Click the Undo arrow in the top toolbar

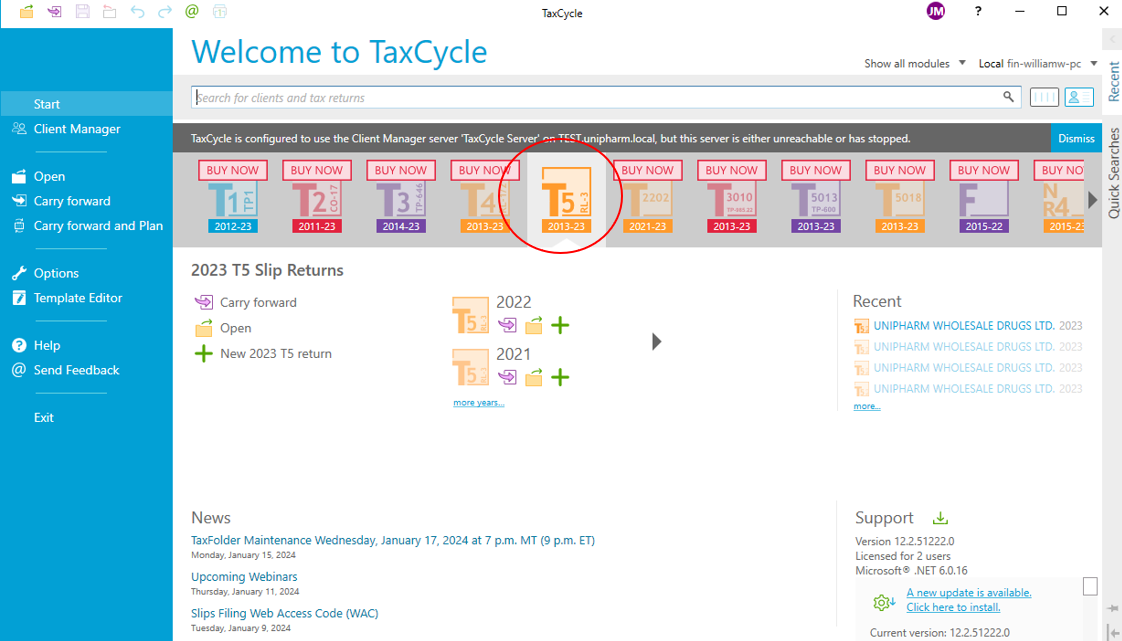click(137, 11)
